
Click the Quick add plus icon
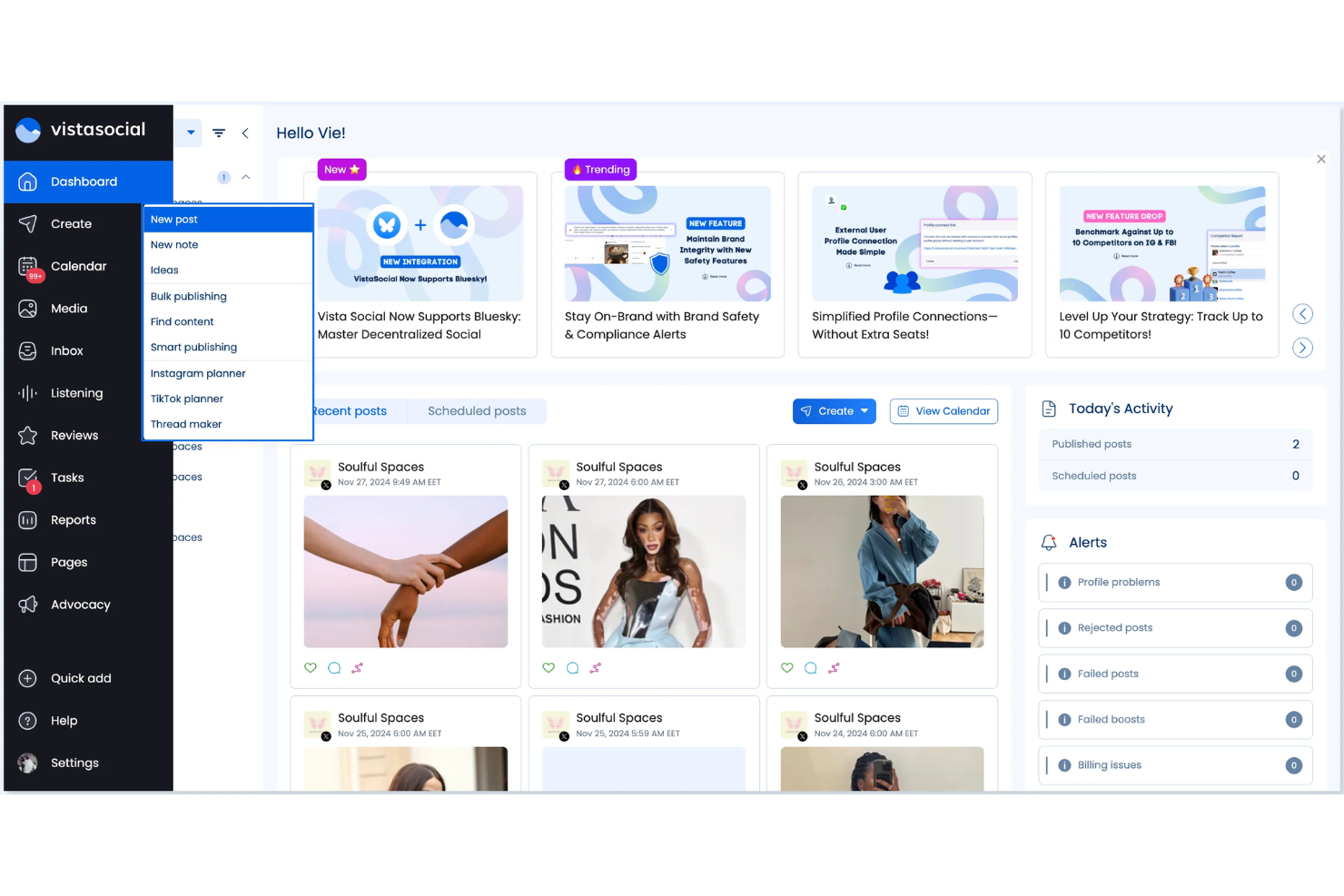pos(27,678)
